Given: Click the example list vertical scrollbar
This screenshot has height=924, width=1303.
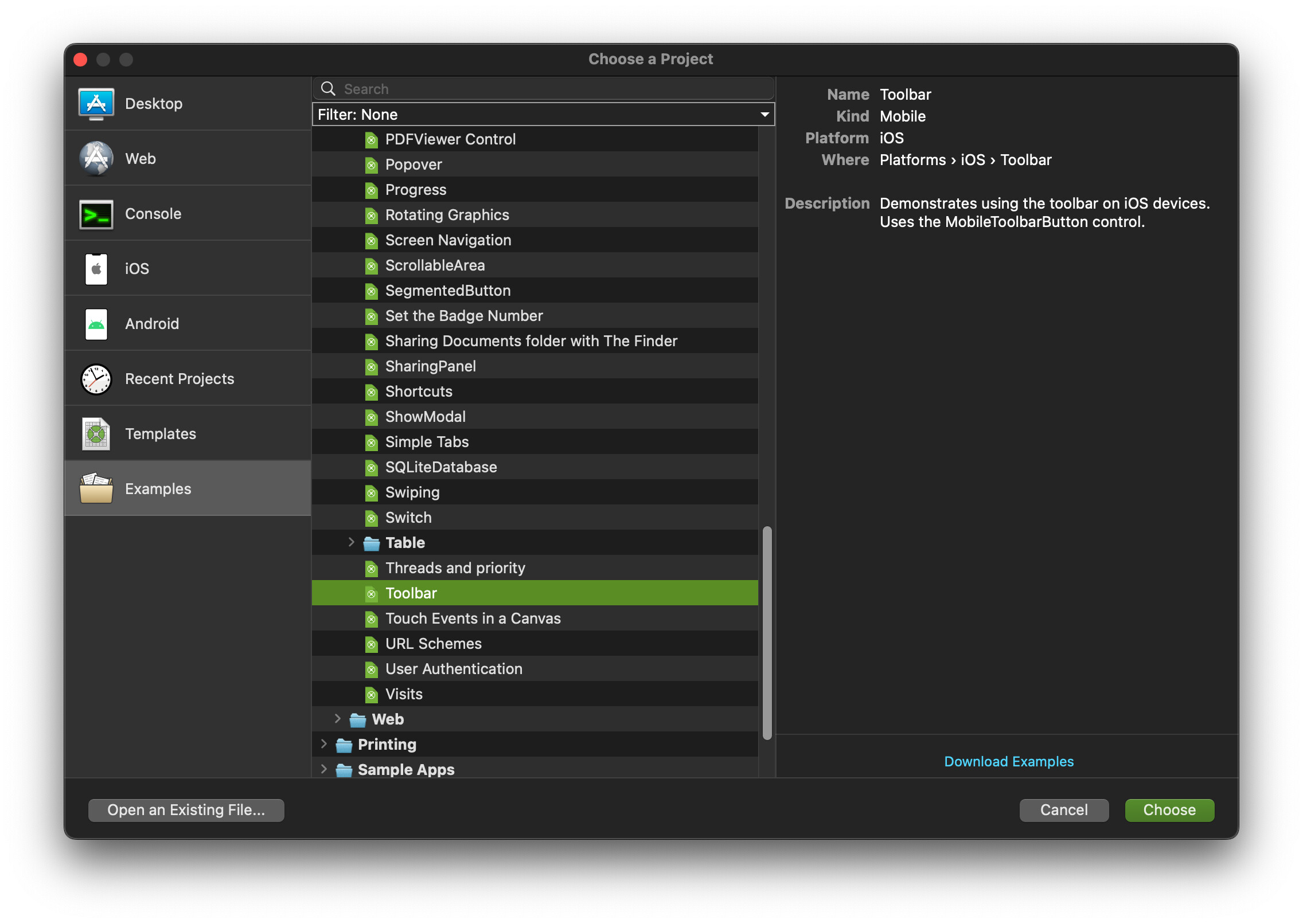Looking at the screenshot, I should click(767, 633).
